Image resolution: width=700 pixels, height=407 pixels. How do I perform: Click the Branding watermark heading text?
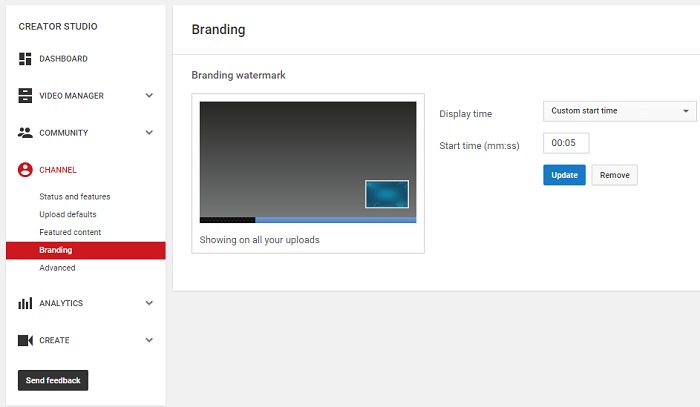[x=238, y=75]
